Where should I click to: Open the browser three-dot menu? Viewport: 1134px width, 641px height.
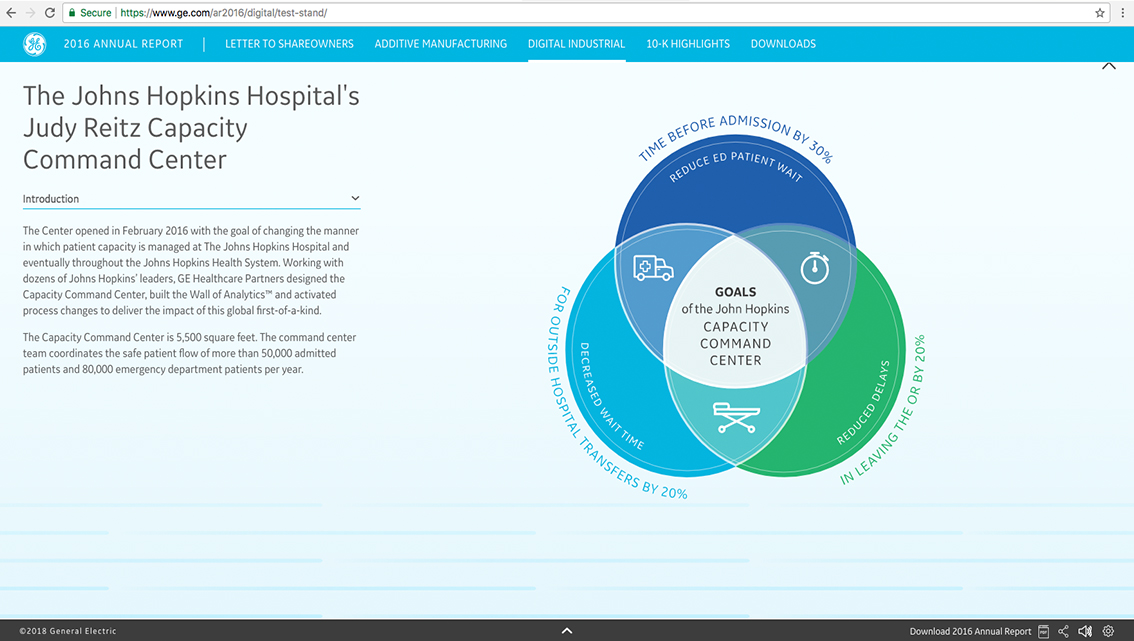point(1122,13)
